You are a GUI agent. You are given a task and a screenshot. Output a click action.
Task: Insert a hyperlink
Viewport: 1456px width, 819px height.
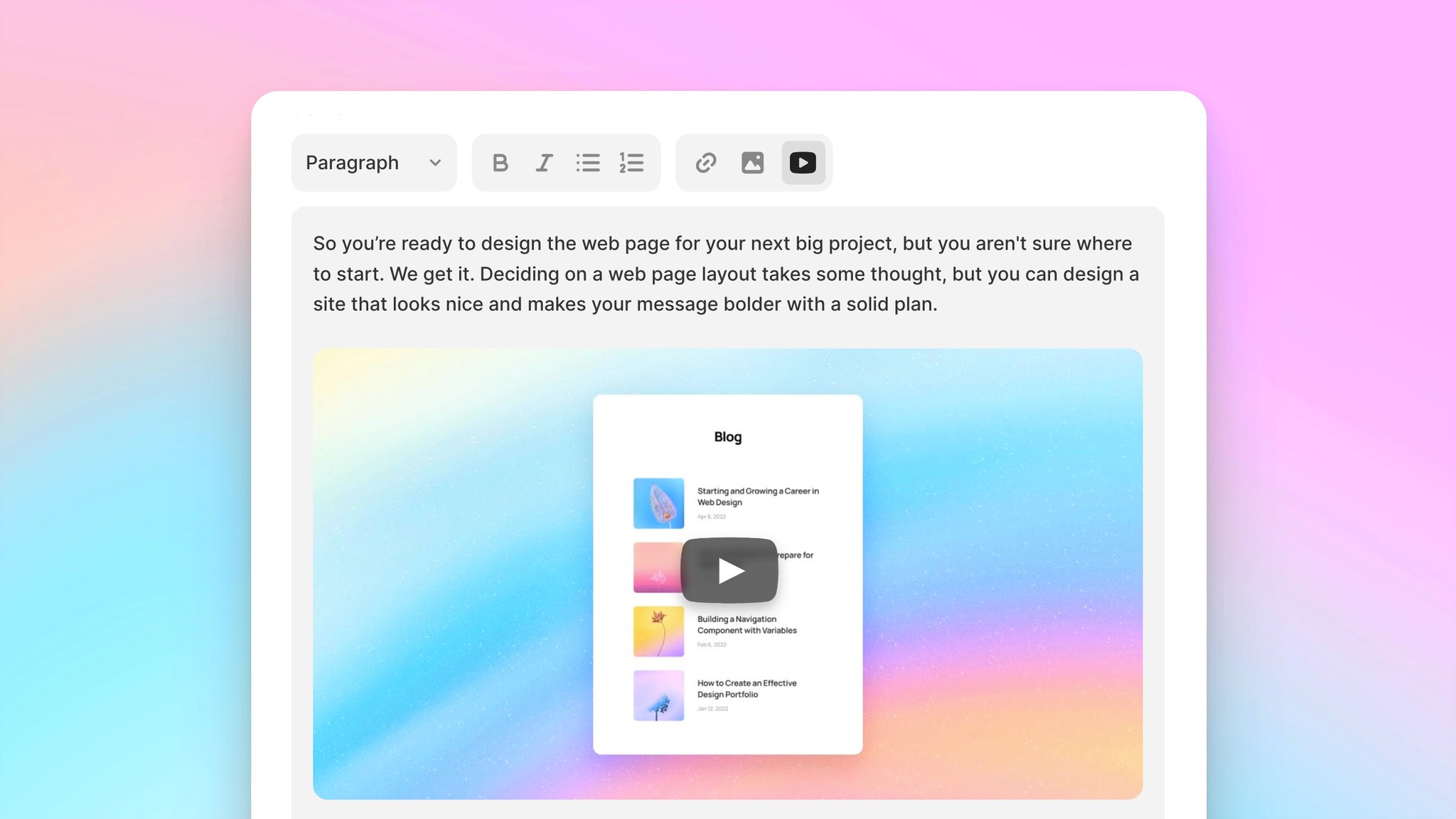tap(705, 163)
